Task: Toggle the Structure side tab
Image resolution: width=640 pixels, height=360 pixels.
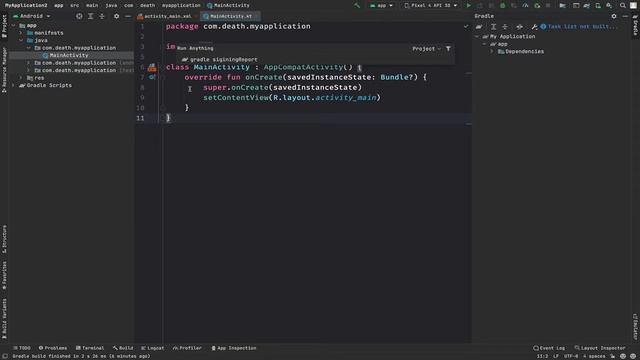Action: point(4,239)
